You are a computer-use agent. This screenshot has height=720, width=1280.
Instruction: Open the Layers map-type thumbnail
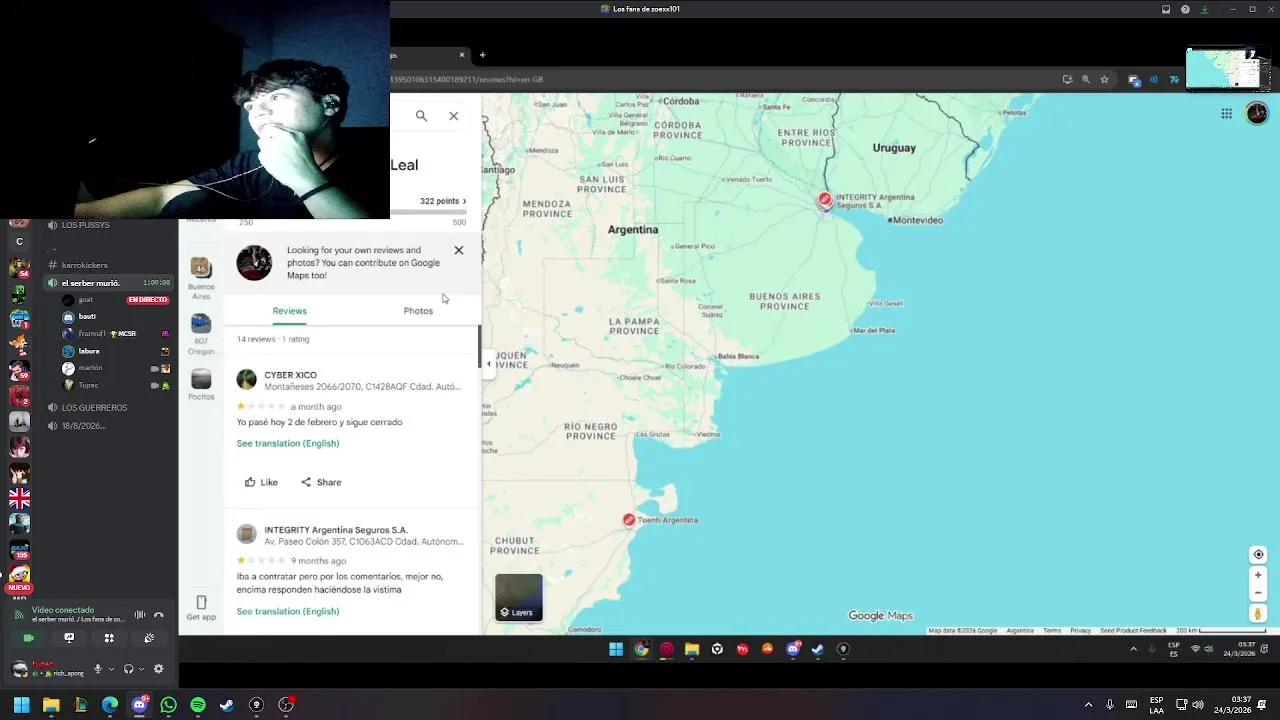pos(519,597)
